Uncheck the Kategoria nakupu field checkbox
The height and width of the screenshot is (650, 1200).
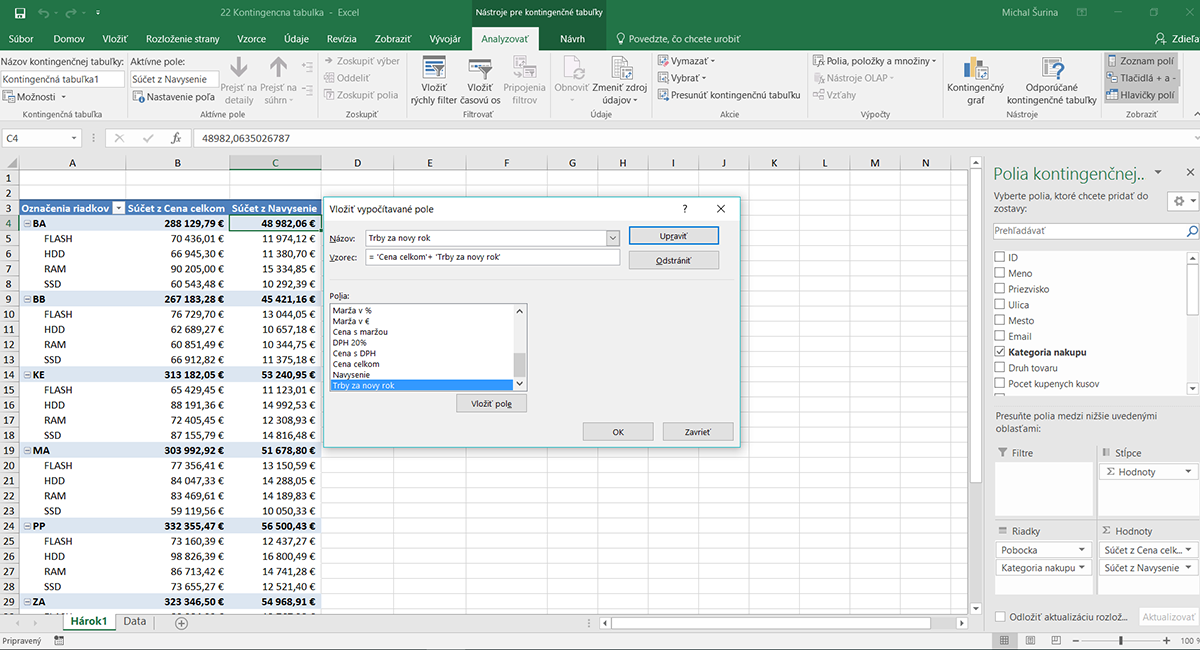click(1000, 352)
